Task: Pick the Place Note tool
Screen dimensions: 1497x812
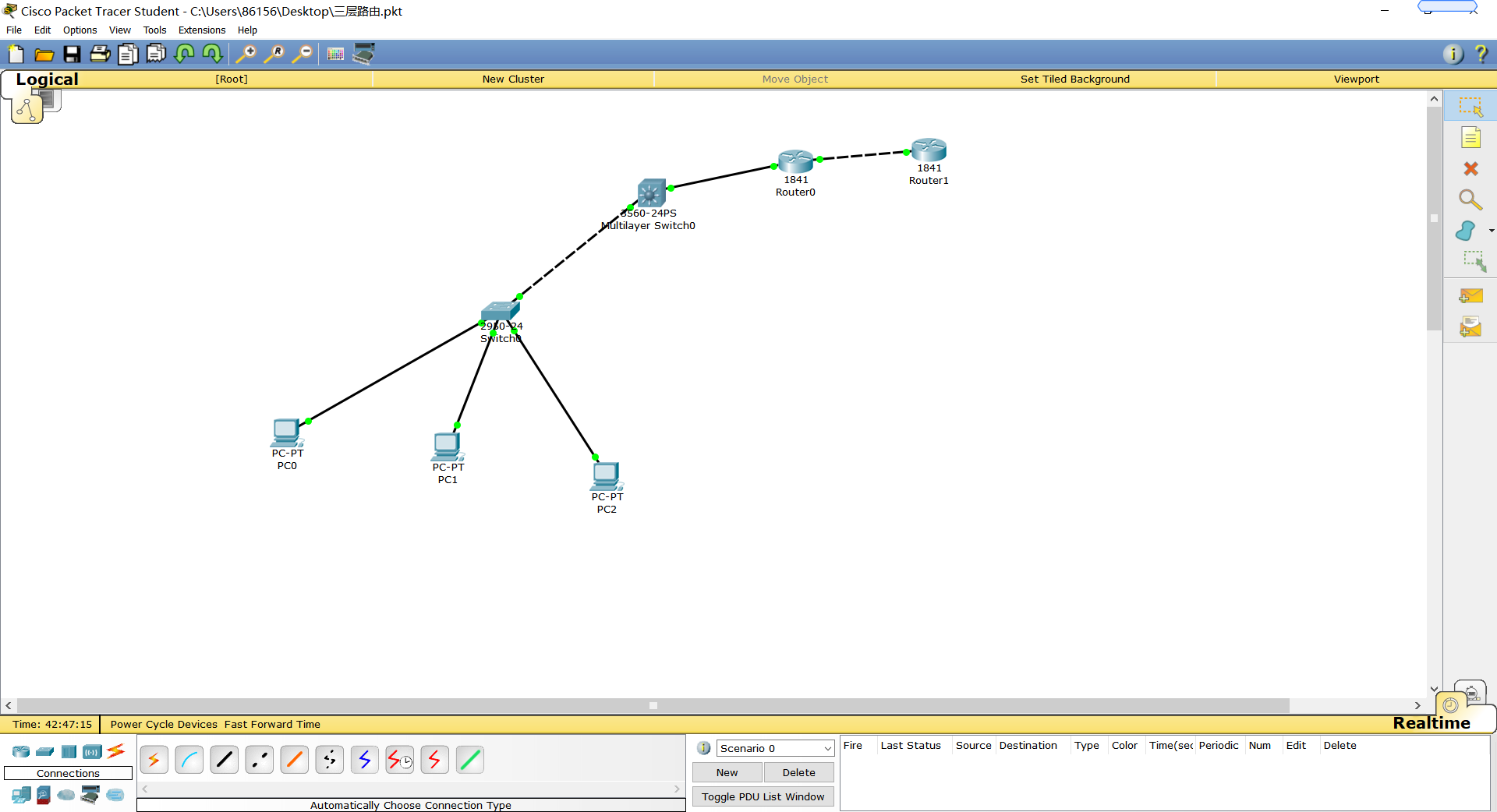Action: pos(1470,138)
